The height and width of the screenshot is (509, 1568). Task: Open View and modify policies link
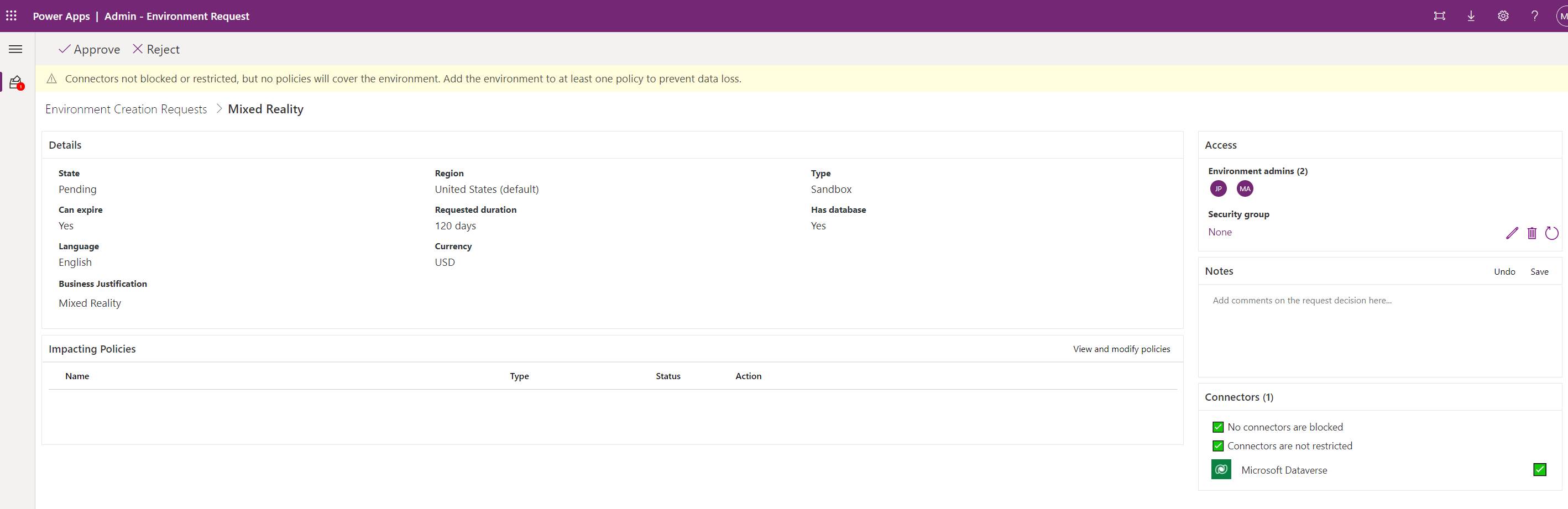pos(1121,349)
